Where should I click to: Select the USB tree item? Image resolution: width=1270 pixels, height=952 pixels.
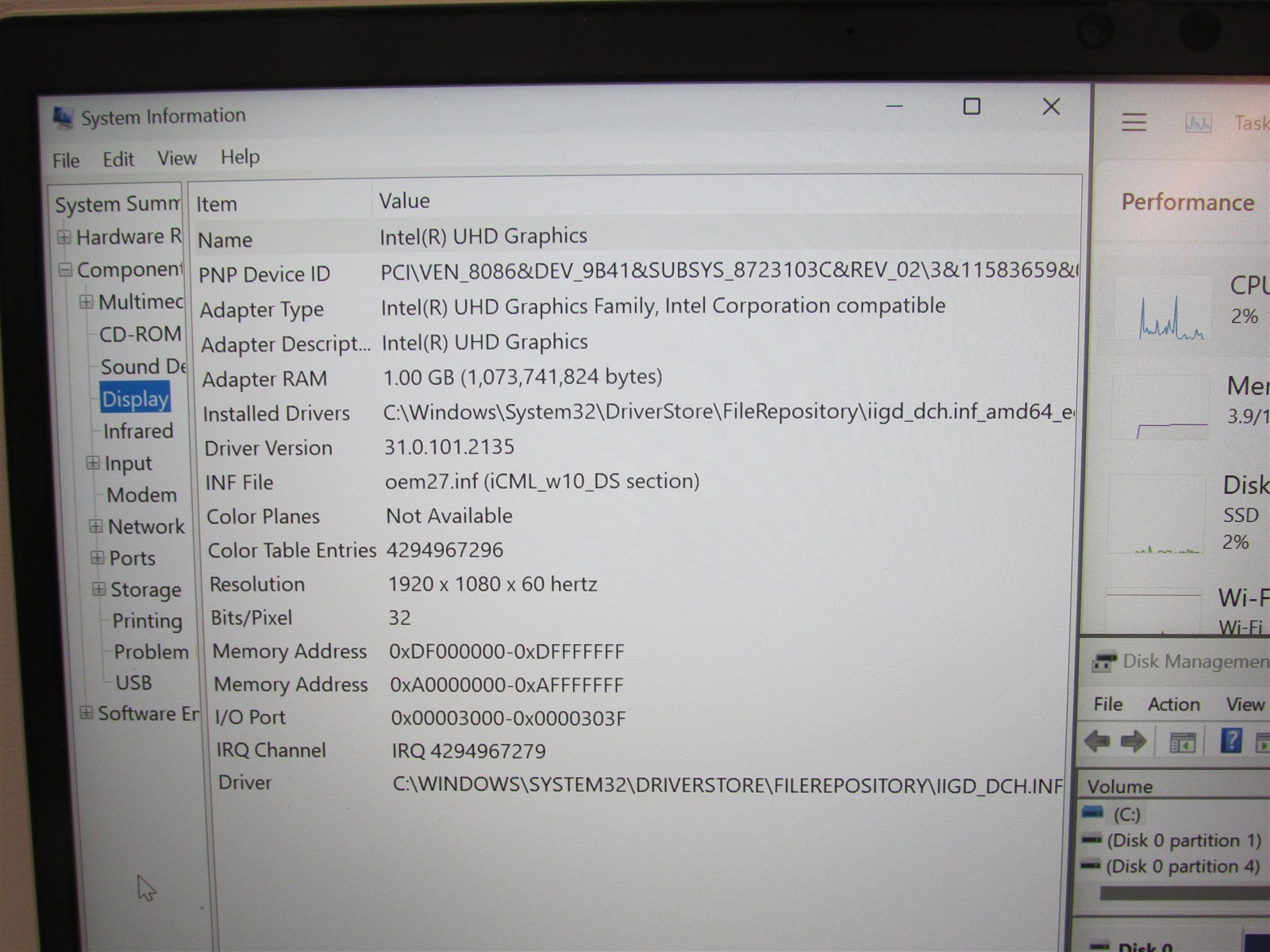point(133,683)
